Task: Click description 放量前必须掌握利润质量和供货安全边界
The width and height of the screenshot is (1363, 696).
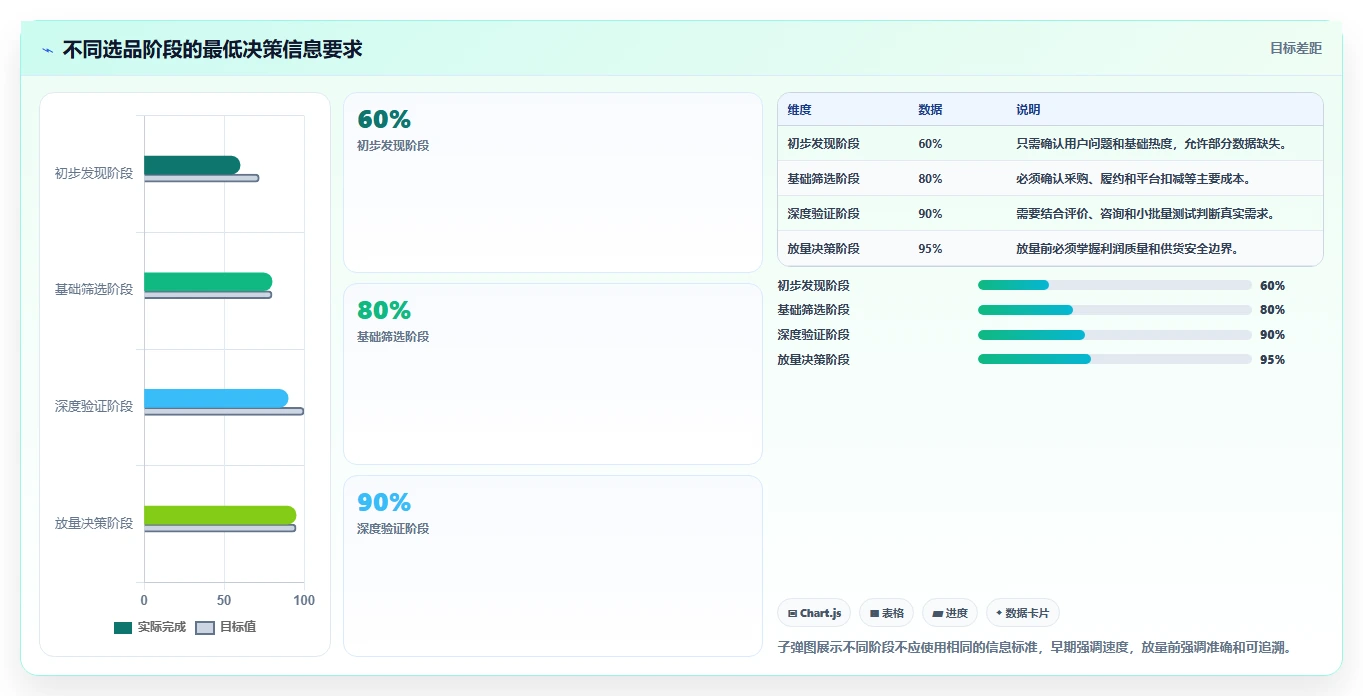Action: [1127, 249]
